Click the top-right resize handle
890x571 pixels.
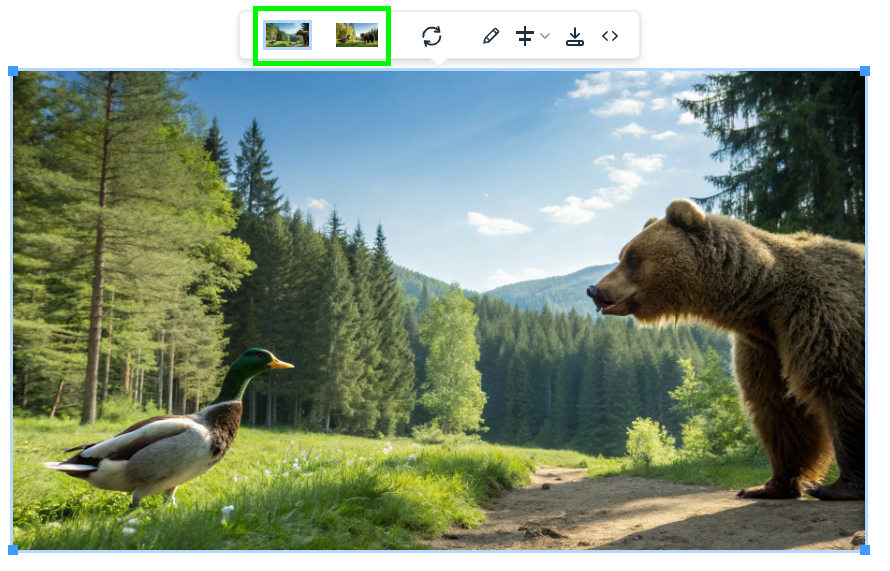(865, 71)
